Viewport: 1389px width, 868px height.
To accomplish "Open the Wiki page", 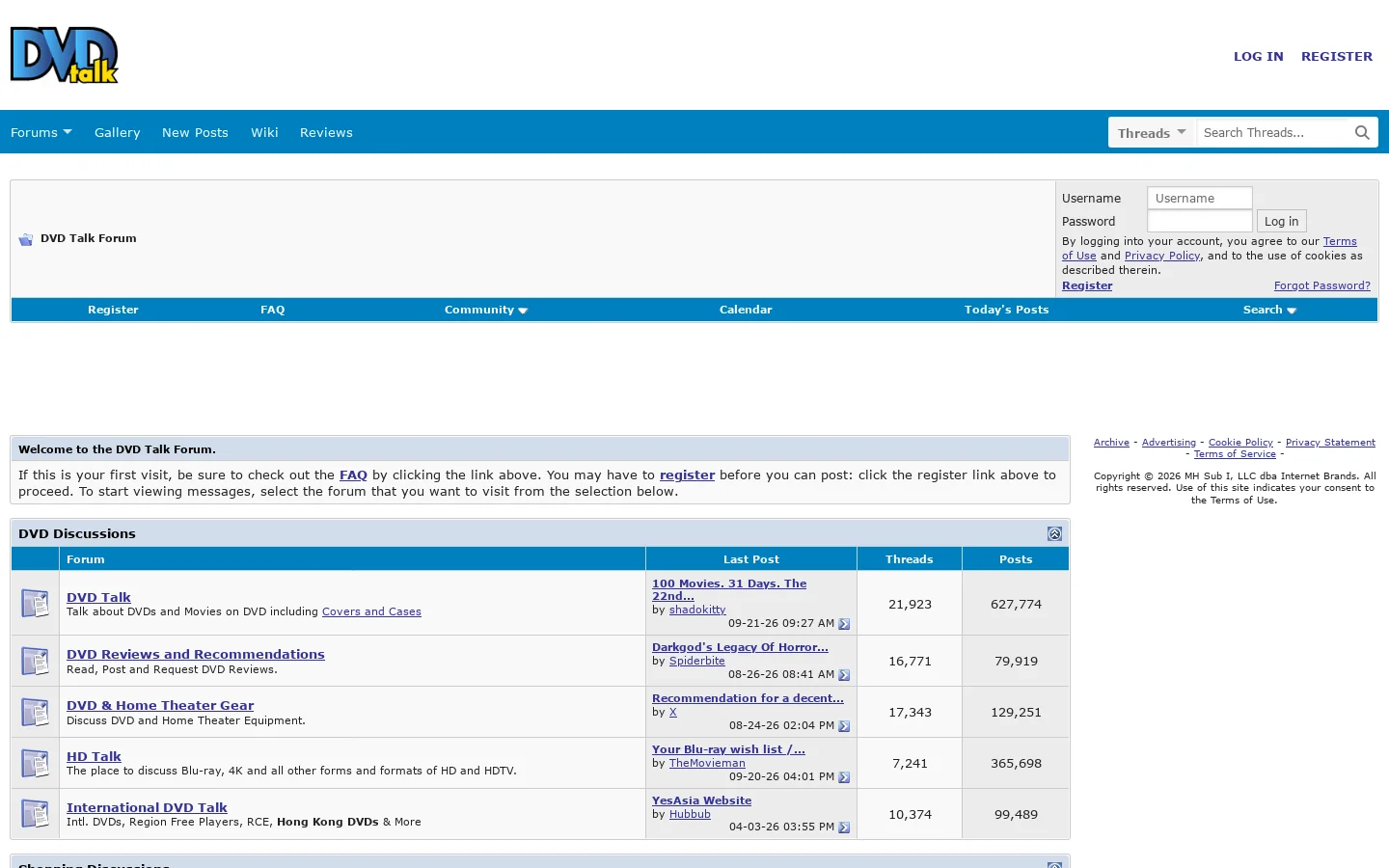I will pyautogui.click(x=264, y=132).
